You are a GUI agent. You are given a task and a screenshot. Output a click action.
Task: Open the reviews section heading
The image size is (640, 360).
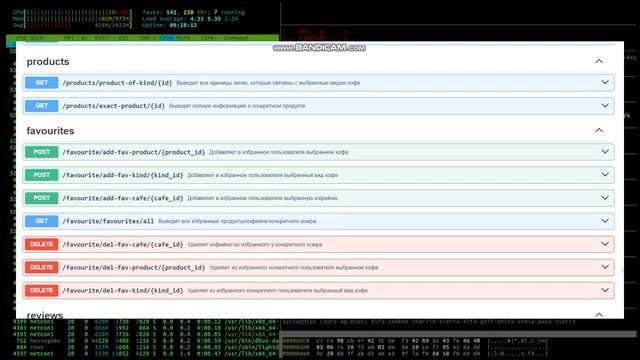45,315
